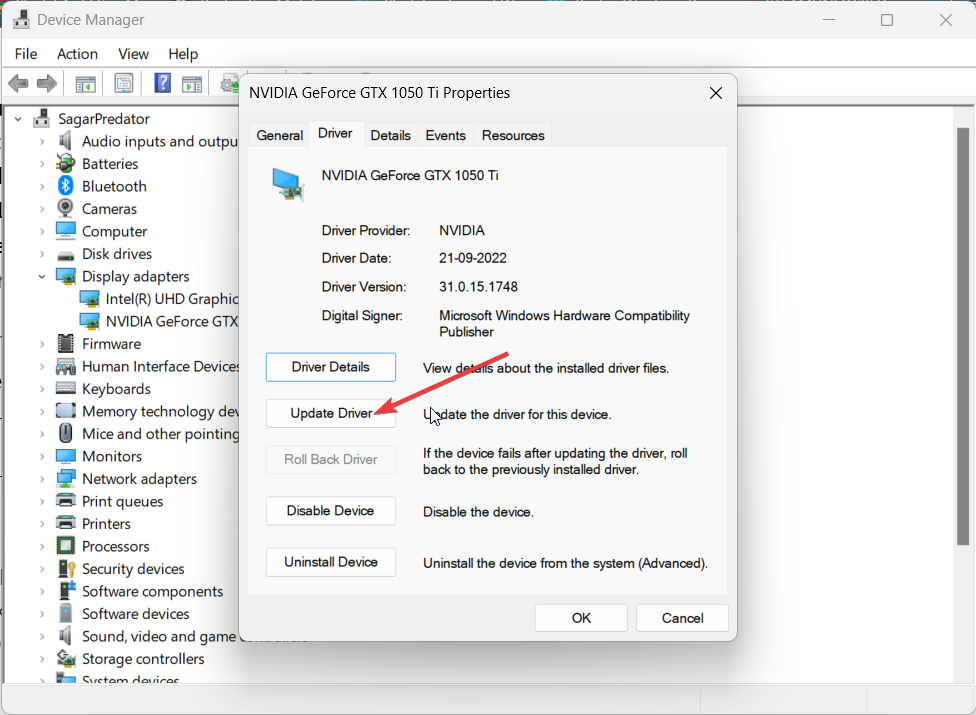Click the Display adapters category icon

tap(65, 276)
